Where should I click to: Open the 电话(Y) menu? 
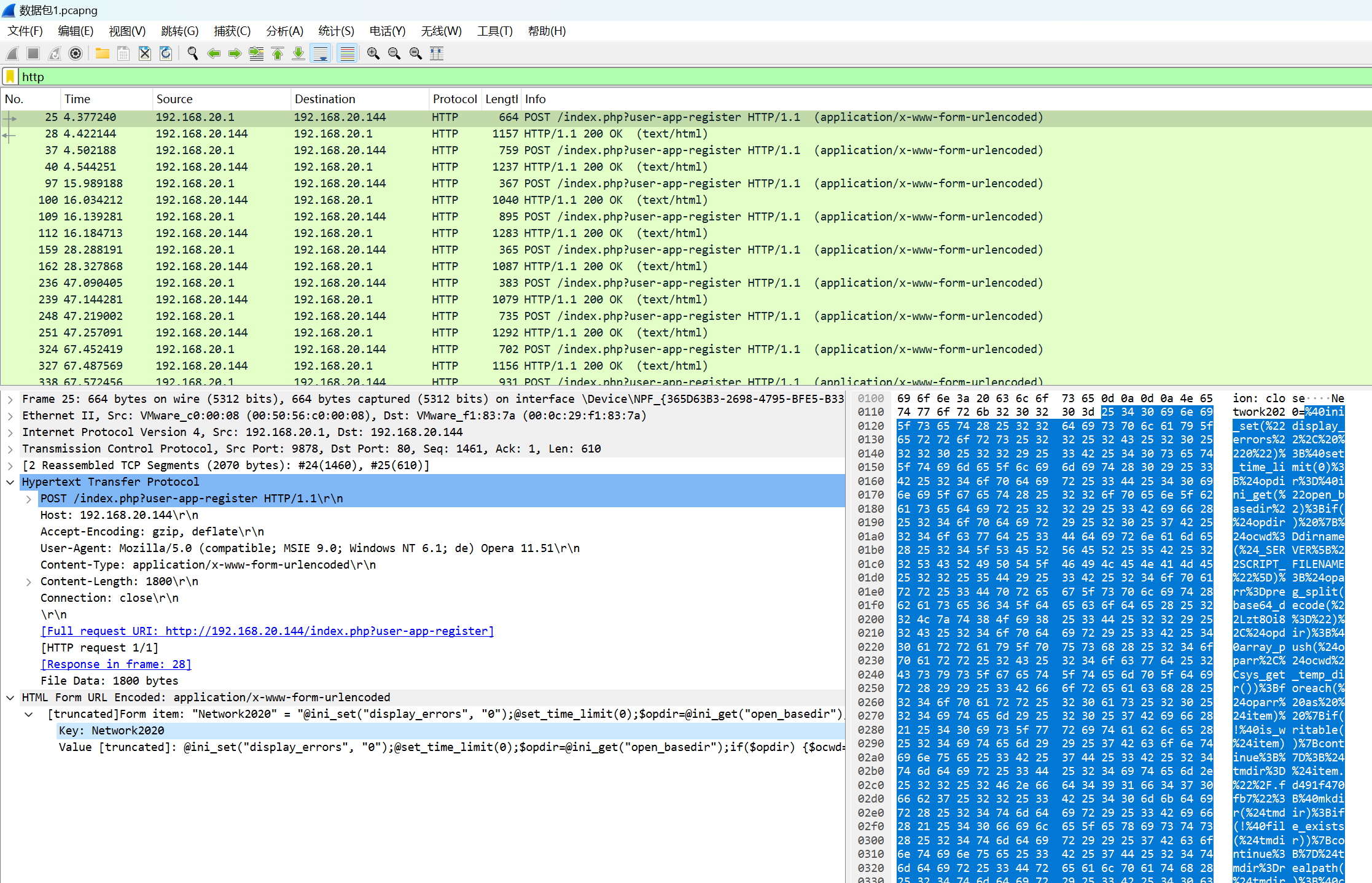pos(388,31)
